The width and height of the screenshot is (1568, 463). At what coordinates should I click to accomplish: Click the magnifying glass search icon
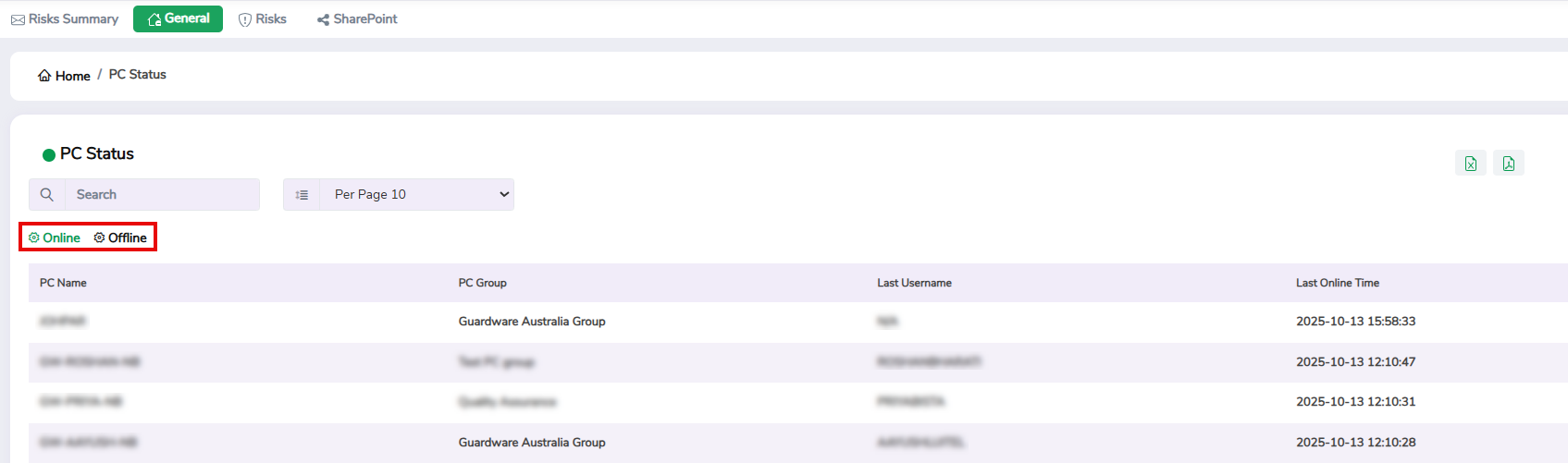tap(47, 195)
